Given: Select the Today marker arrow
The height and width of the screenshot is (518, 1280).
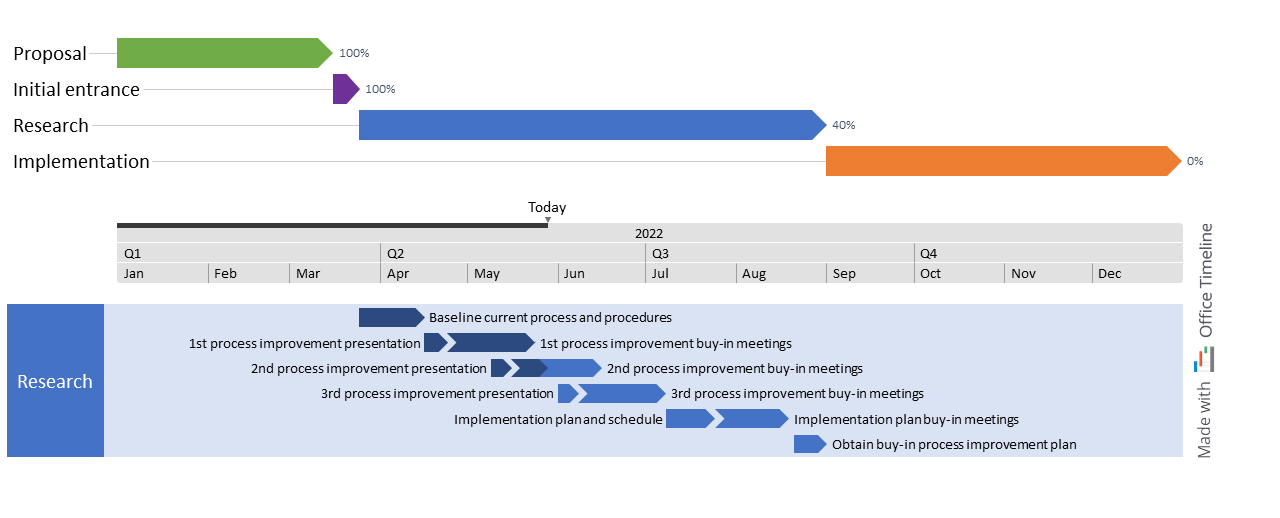Looking at the screenshot, I should tap(547, 220).
